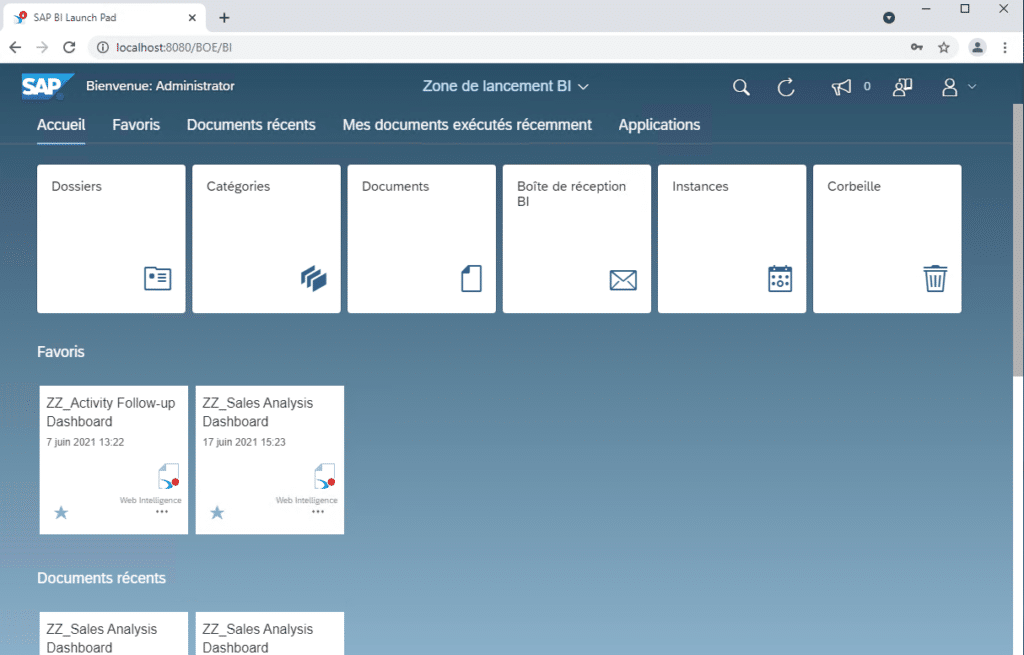This screenshot has width=1024, height=655.
Task: Click the SAP logo
Action: (x=47, y=86)
